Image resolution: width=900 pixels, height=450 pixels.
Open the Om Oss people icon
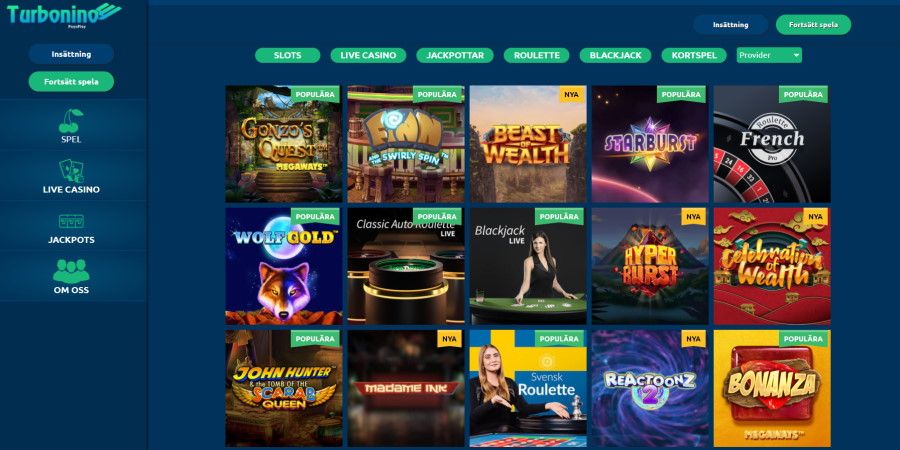71,271
